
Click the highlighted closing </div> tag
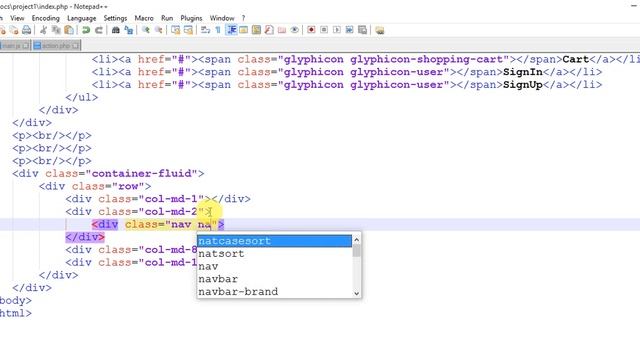[85, 237]
